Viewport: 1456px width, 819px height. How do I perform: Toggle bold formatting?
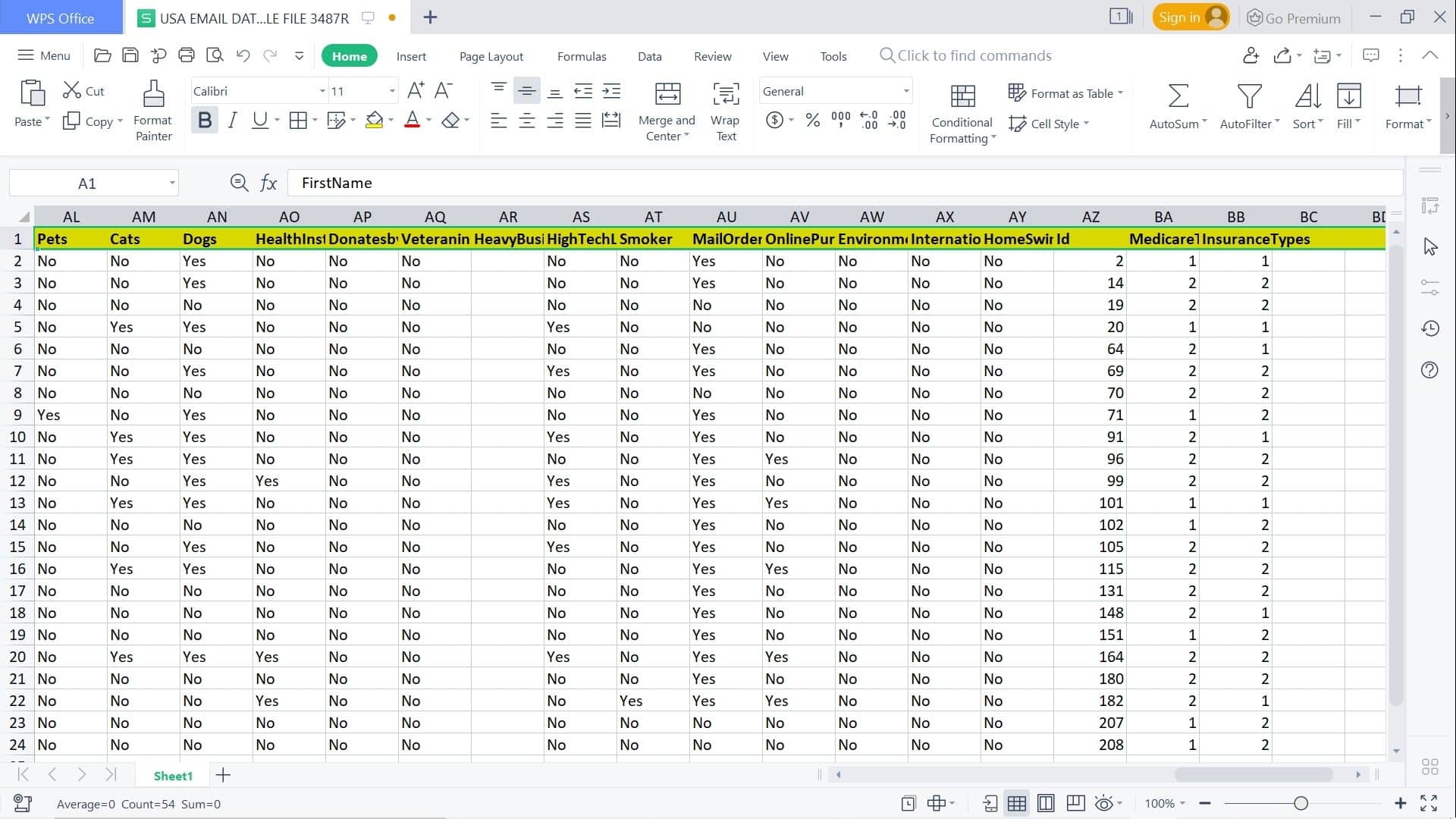click(203, 119)
